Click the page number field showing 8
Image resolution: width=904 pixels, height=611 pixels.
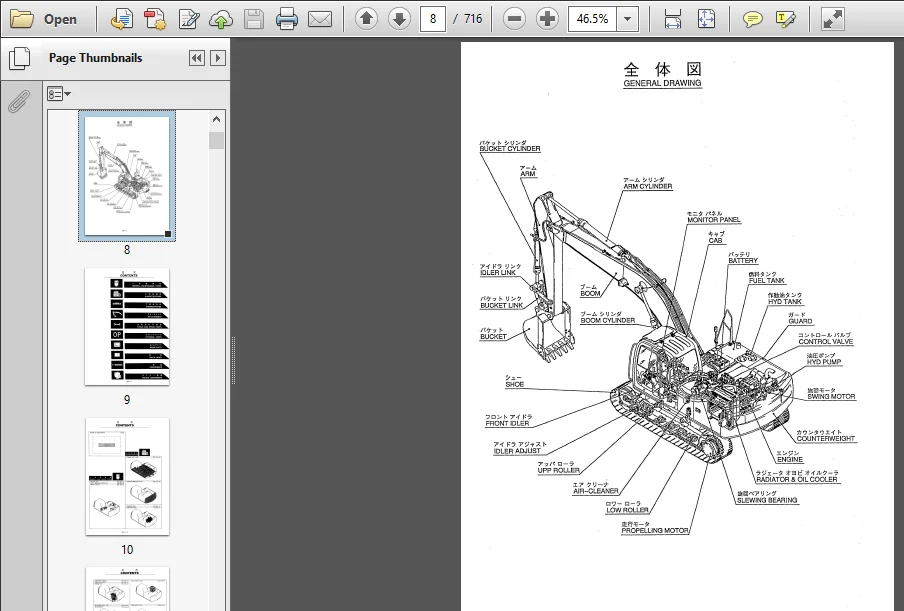(x=432, y=19)
